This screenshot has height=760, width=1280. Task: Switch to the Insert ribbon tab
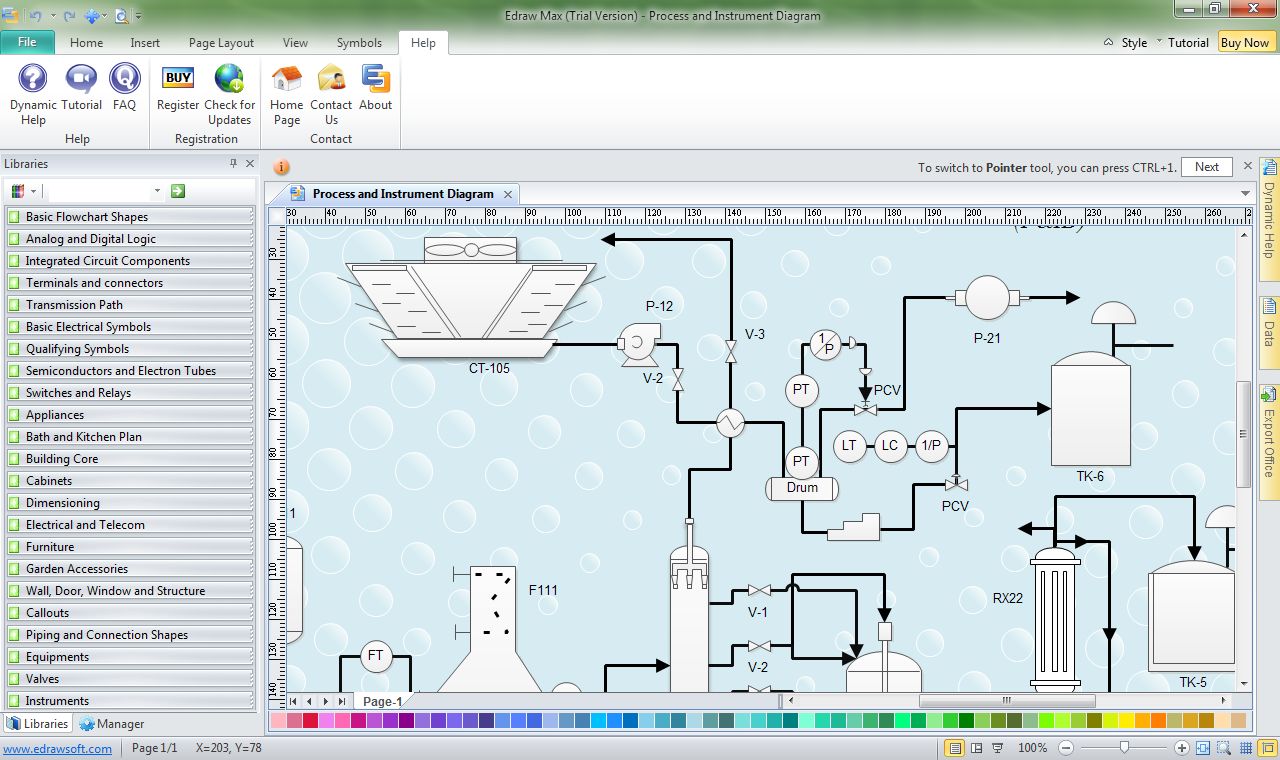pos(145,43)
